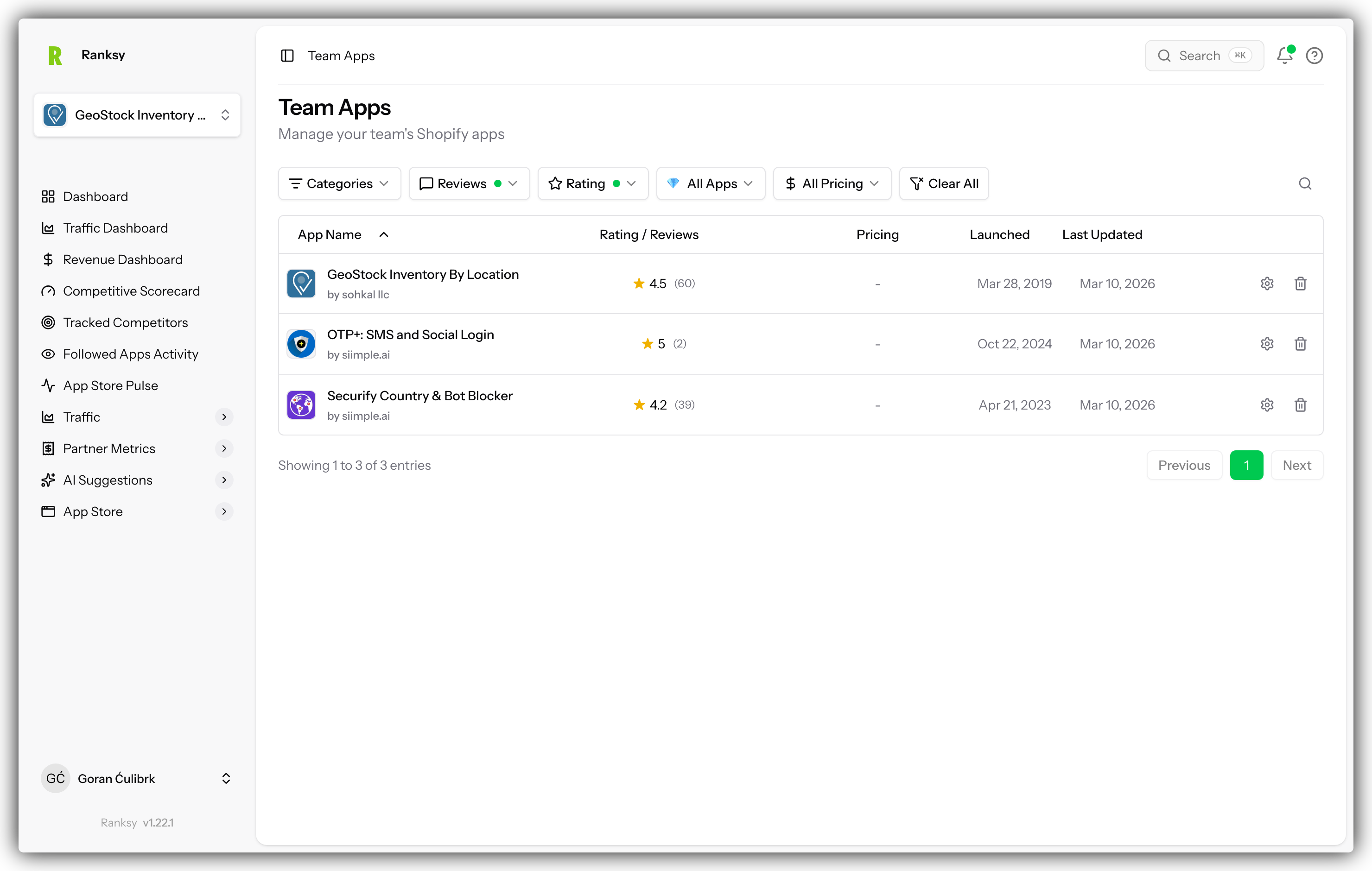Viewport: 1372px width, 871px height.
Task: Open settings gear for GeoStock Inventory By Location
Action: click(x=1267, y=284)
